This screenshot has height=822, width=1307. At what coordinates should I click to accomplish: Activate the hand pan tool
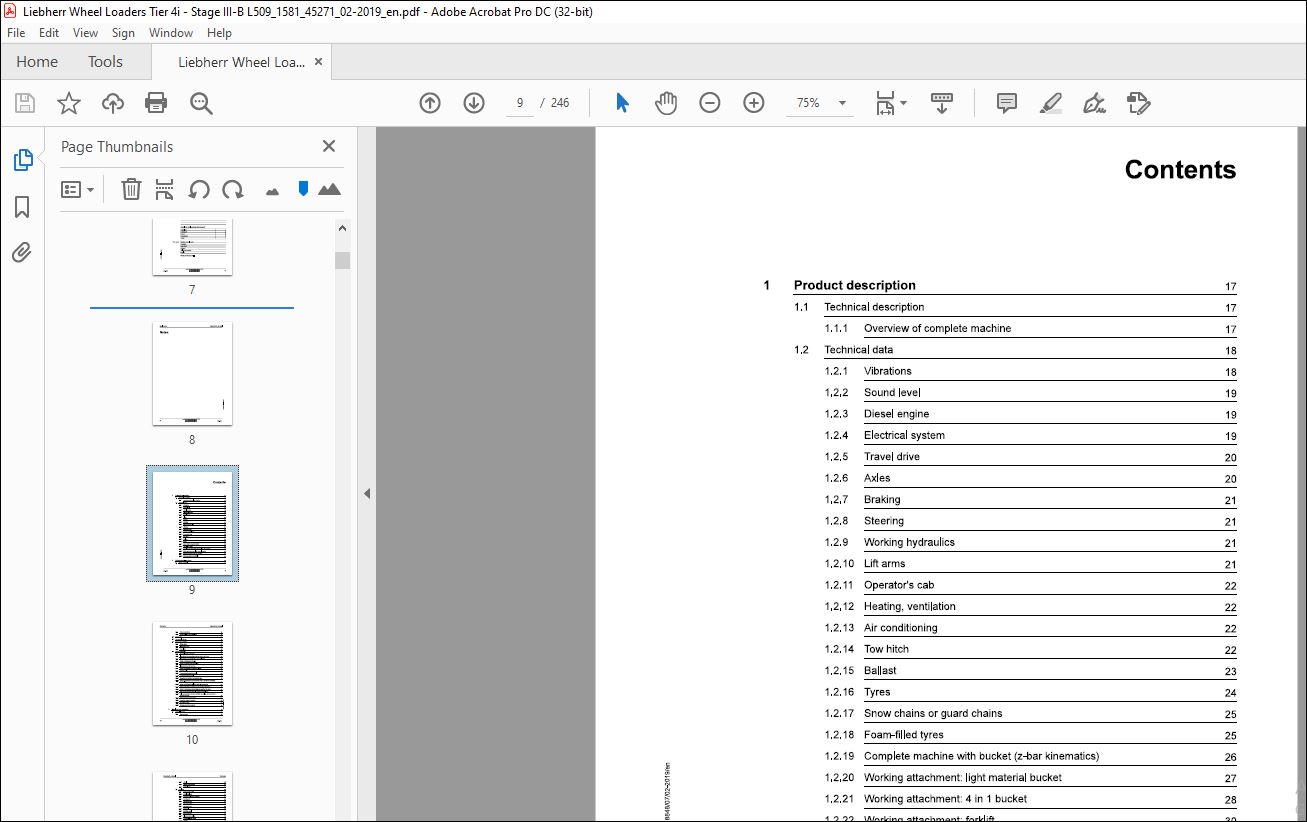(x=666, y=103)
